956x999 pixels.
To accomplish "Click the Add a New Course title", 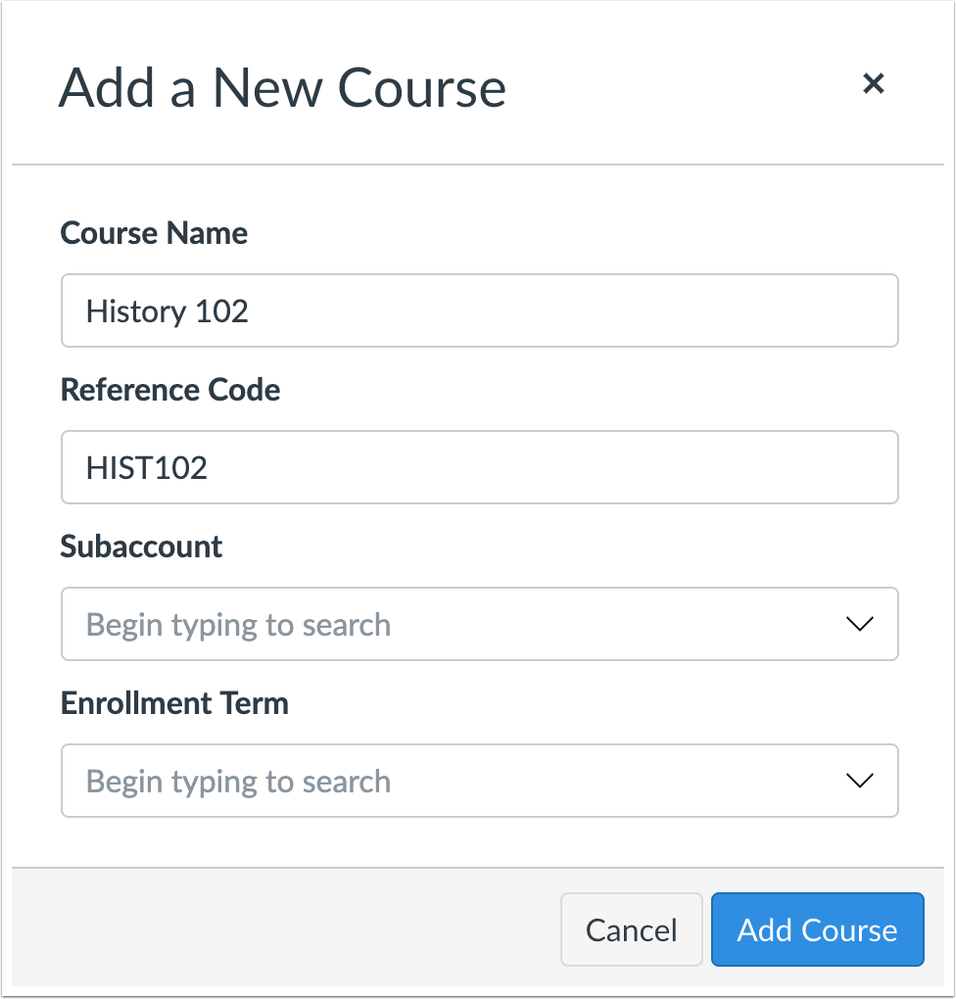I will 283,88.
